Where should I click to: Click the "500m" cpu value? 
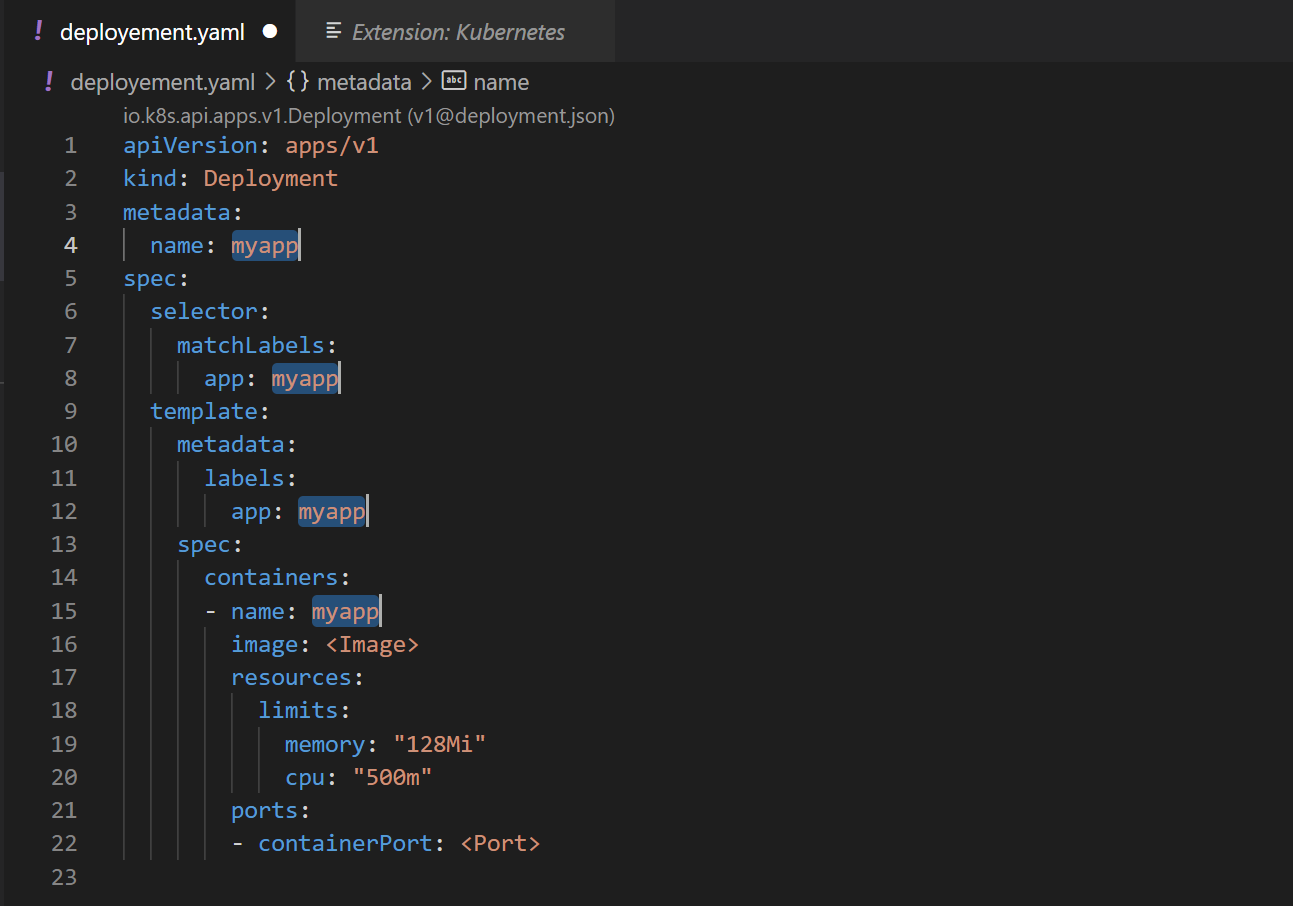392,777
